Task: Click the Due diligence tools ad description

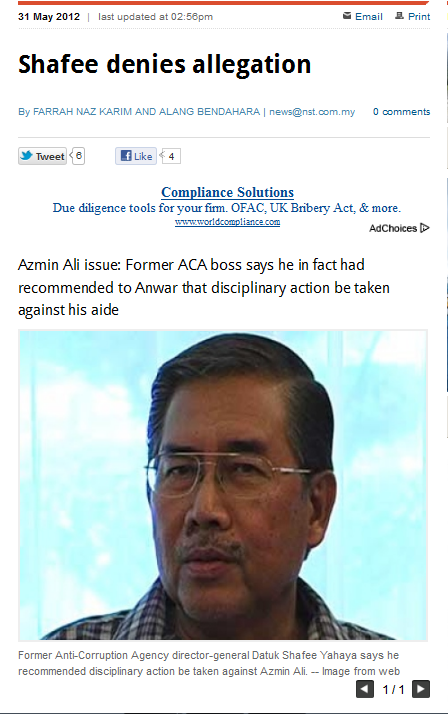Action: [x=227, y=208]
